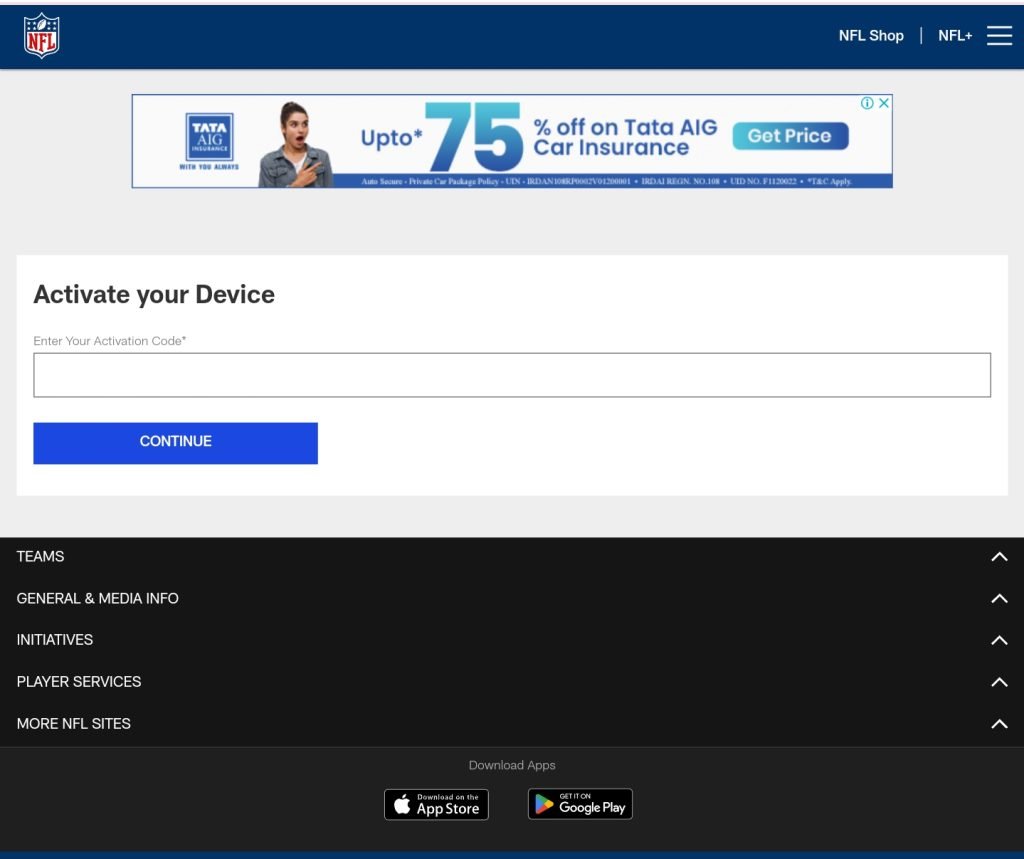The height and width of the screenshot is (859, 1024).
Task: Click Get Price in the ad
Action: [790, 136]
